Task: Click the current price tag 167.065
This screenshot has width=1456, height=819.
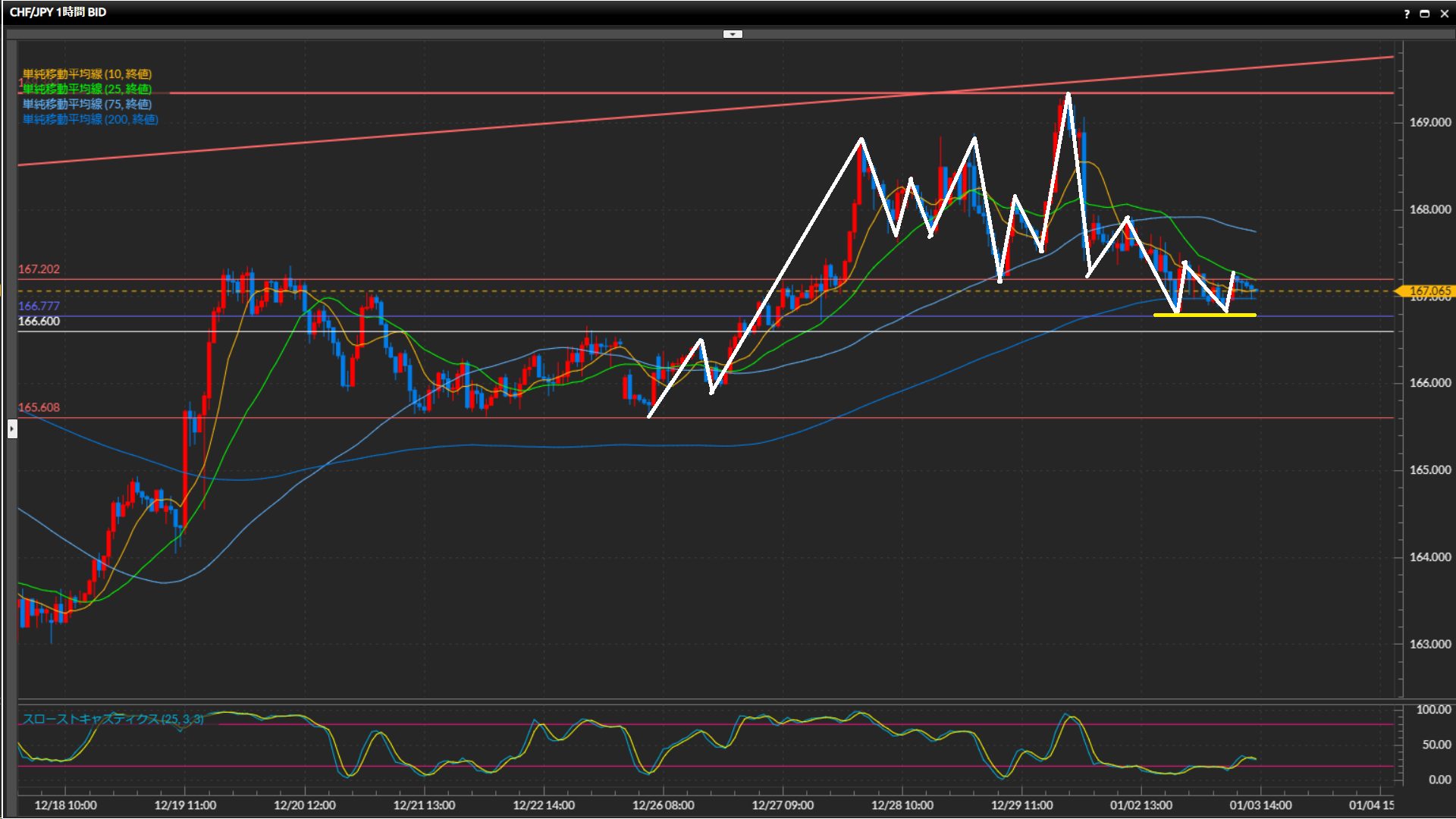Action: 1429,290
